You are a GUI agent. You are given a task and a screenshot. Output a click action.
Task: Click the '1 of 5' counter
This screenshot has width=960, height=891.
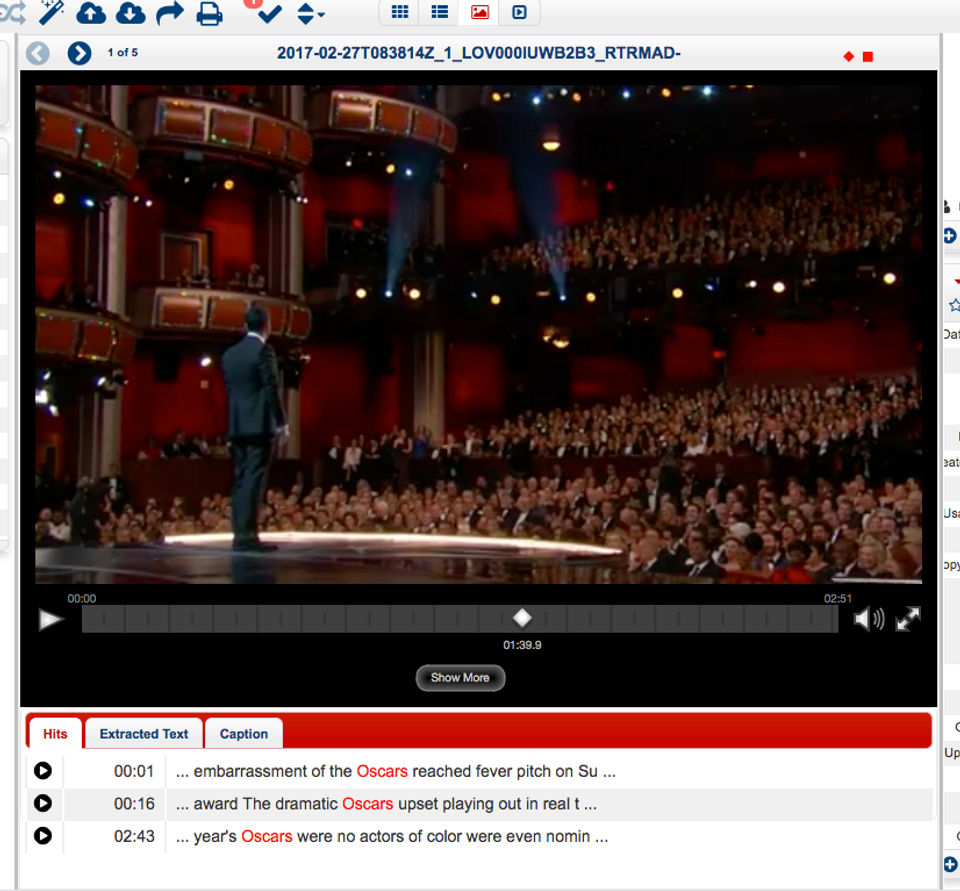(x=122, y=53)
